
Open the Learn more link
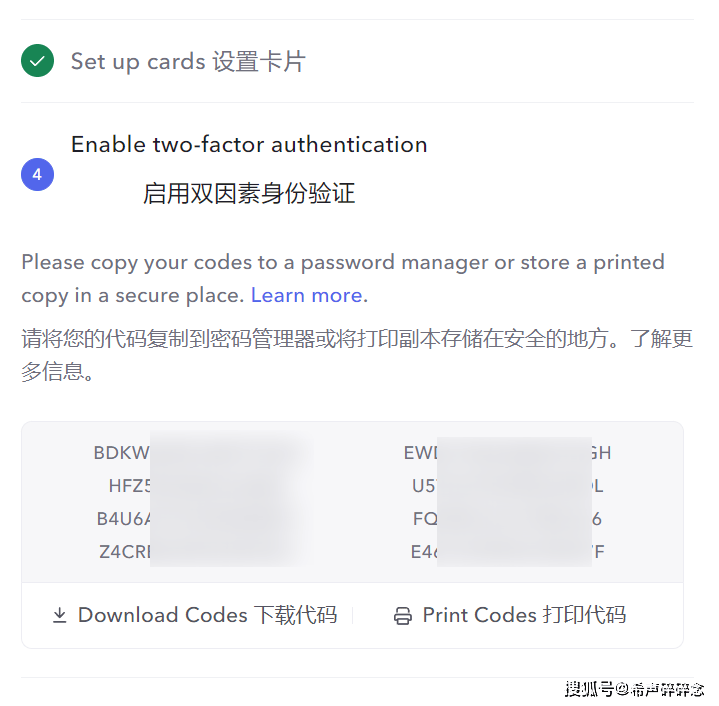point(306,295)
